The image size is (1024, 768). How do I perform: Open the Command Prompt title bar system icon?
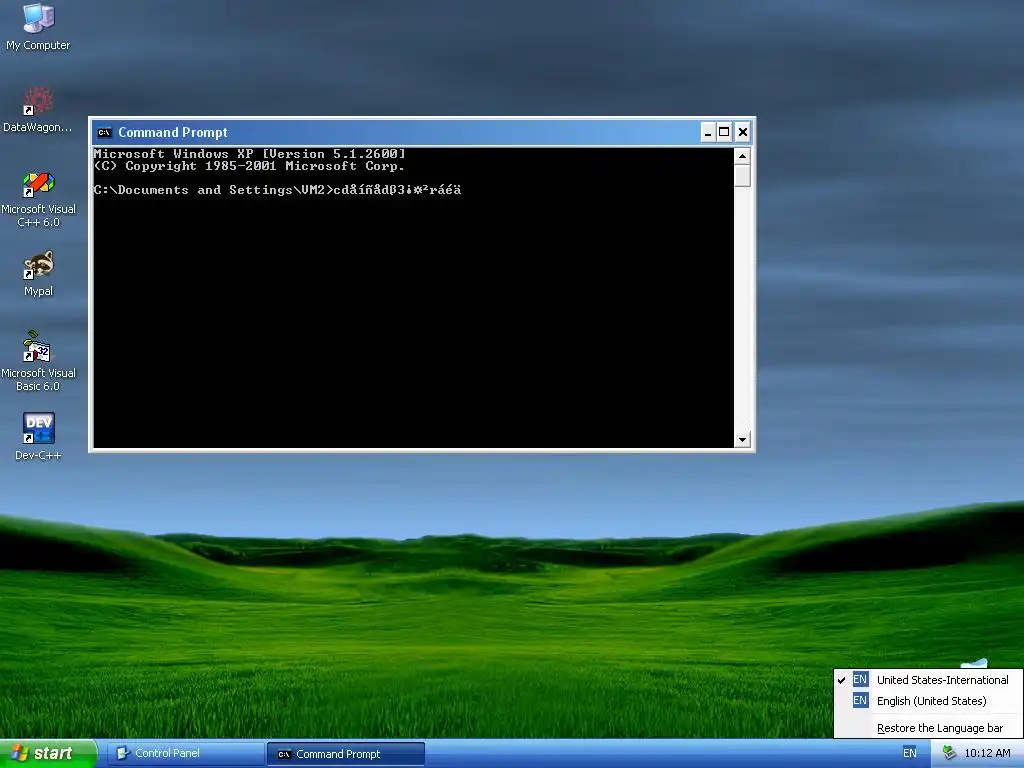pos(104,133)
